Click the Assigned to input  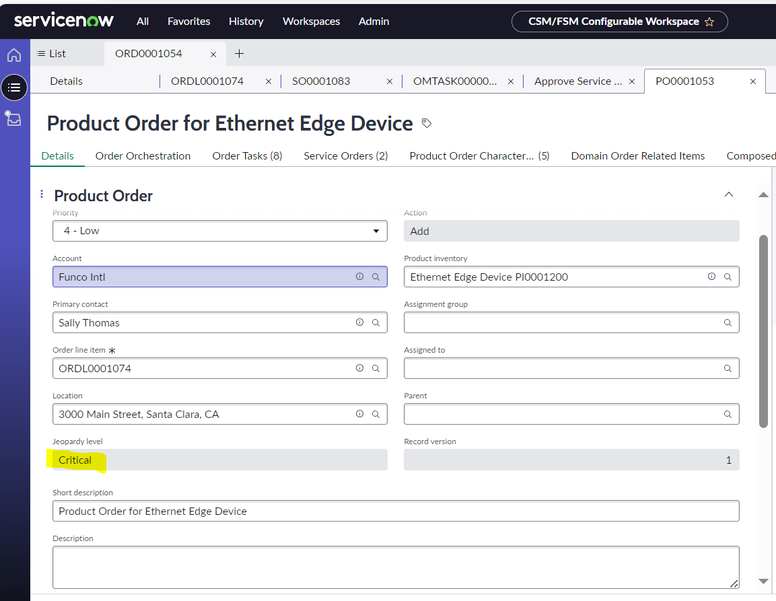click(x=572, y=368)
